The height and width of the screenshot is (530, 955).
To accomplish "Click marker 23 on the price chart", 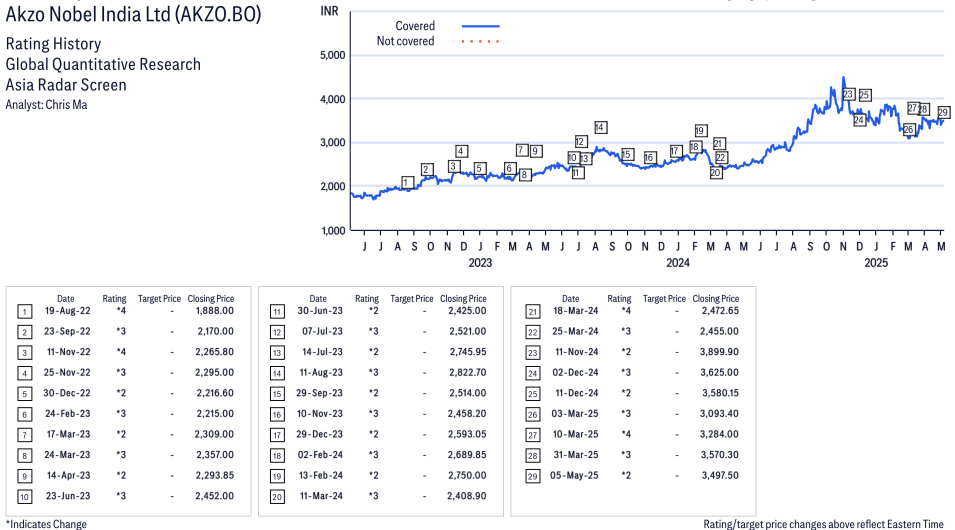I will [848, 94].
